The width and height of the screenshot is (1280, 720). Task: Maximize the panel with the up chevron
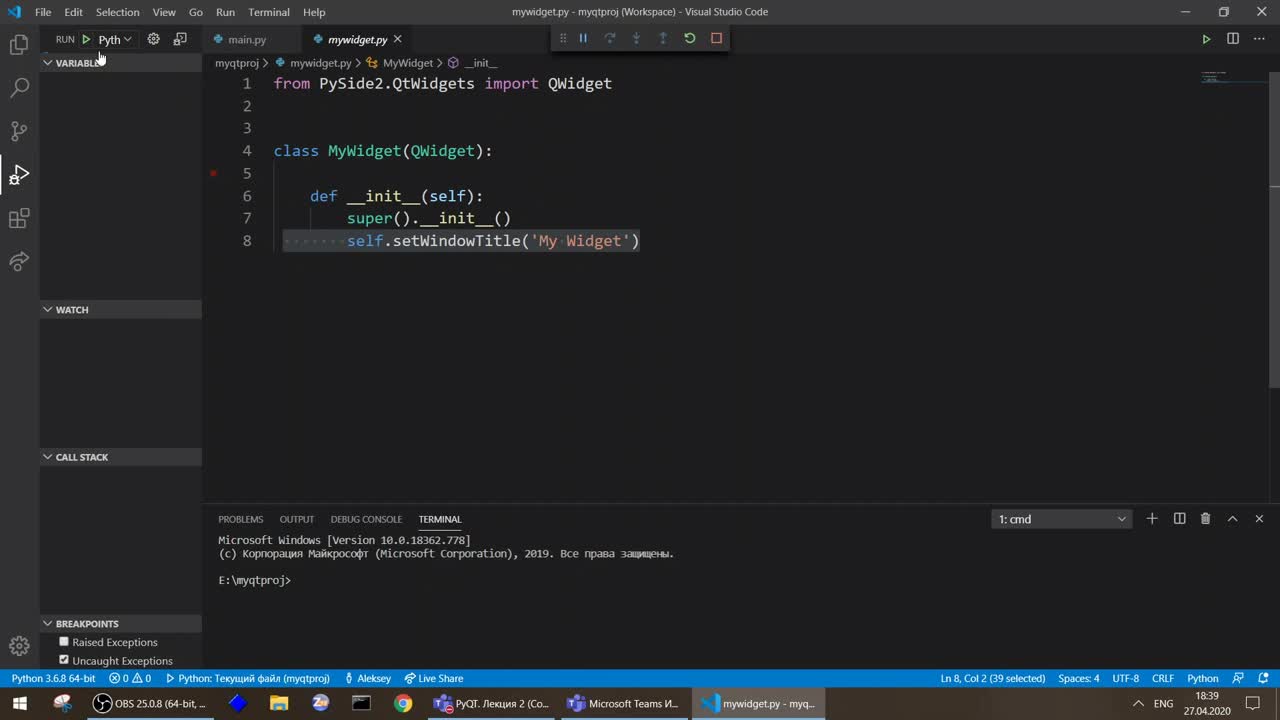(1232, 518)
